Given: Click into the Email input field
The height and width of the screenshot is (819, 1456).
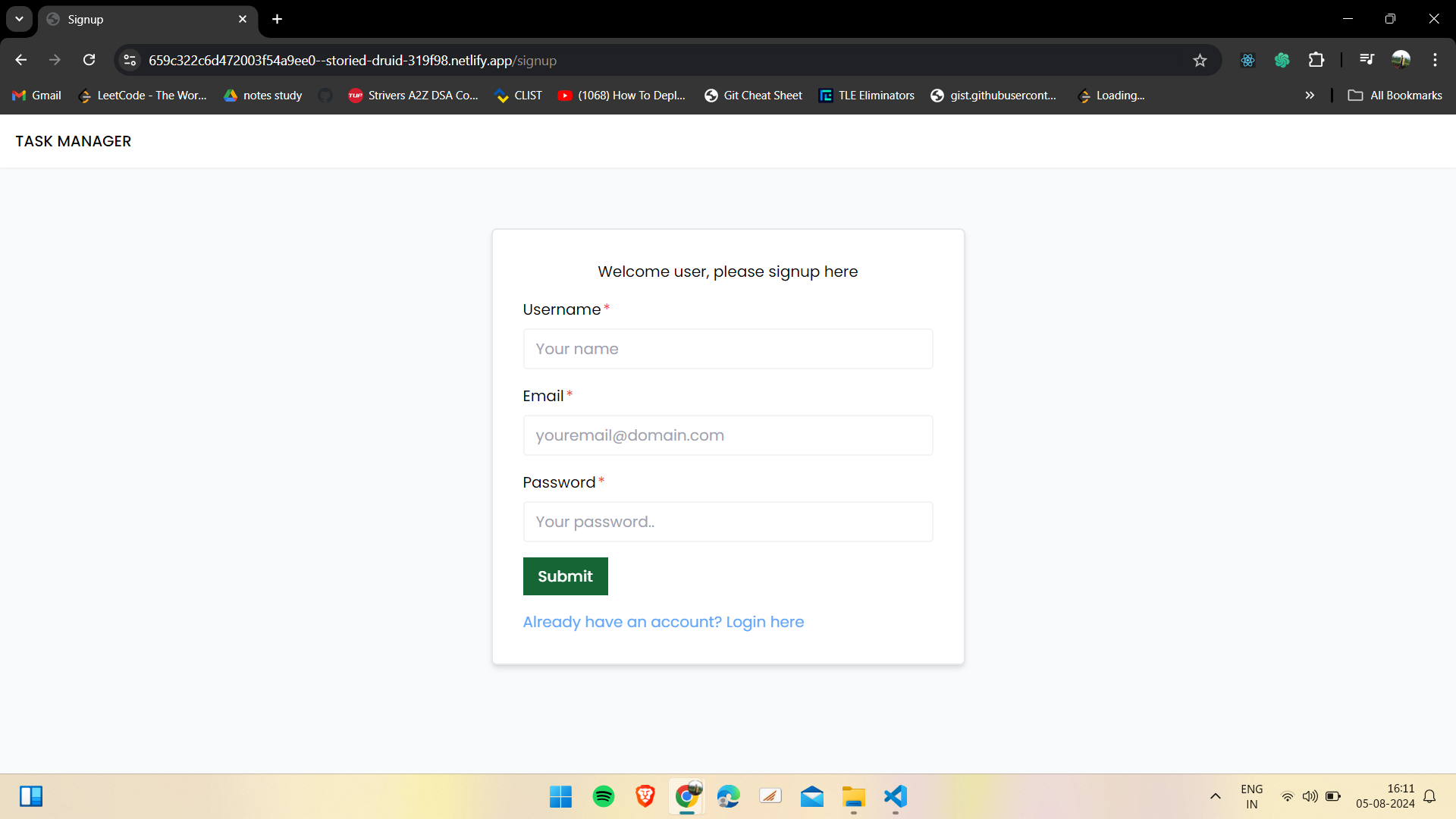Looking at the screenshot, I should point(727,435).
